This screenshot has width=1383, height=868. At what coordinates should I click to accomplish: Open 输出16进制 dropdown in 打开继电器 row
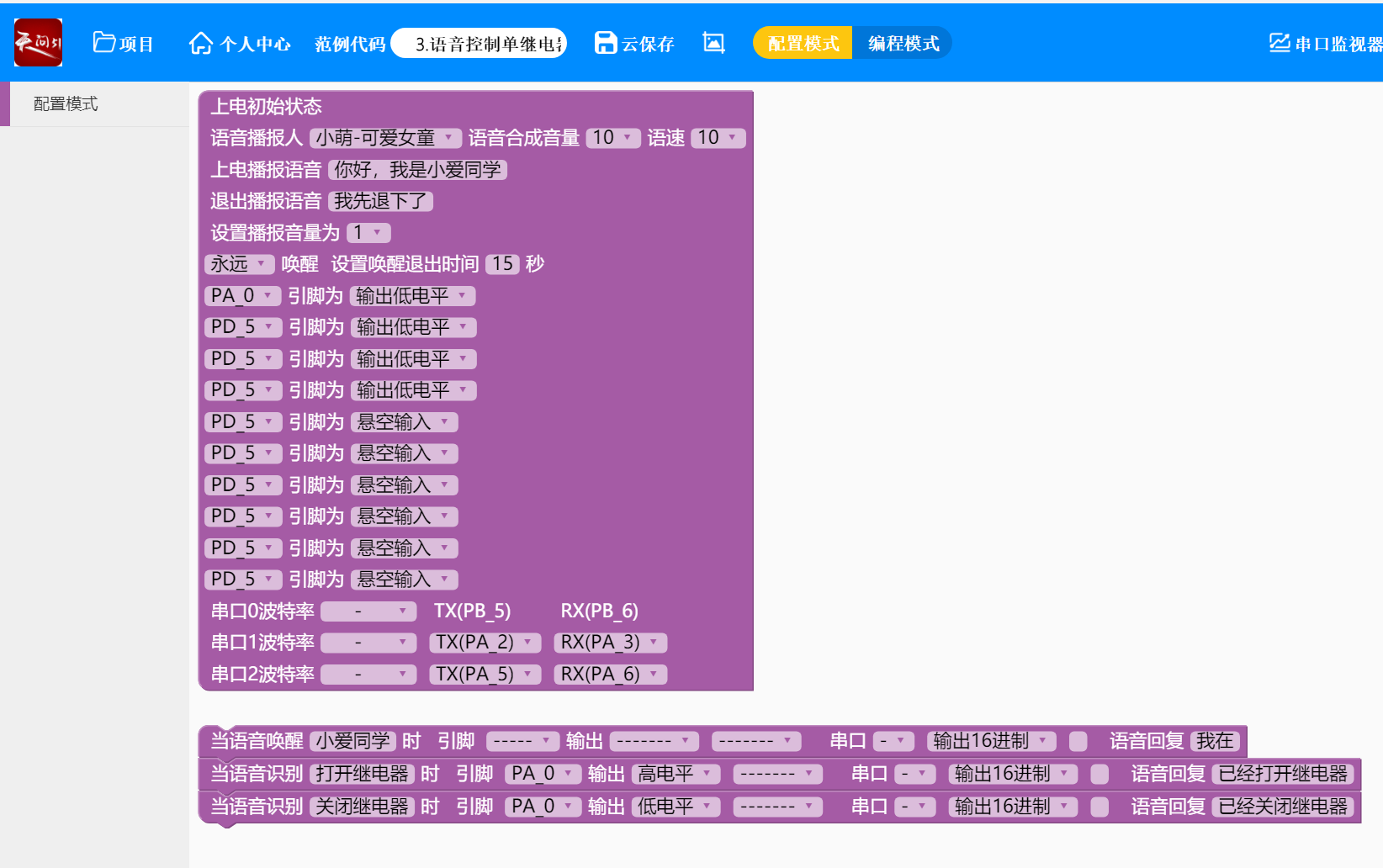1014,774
